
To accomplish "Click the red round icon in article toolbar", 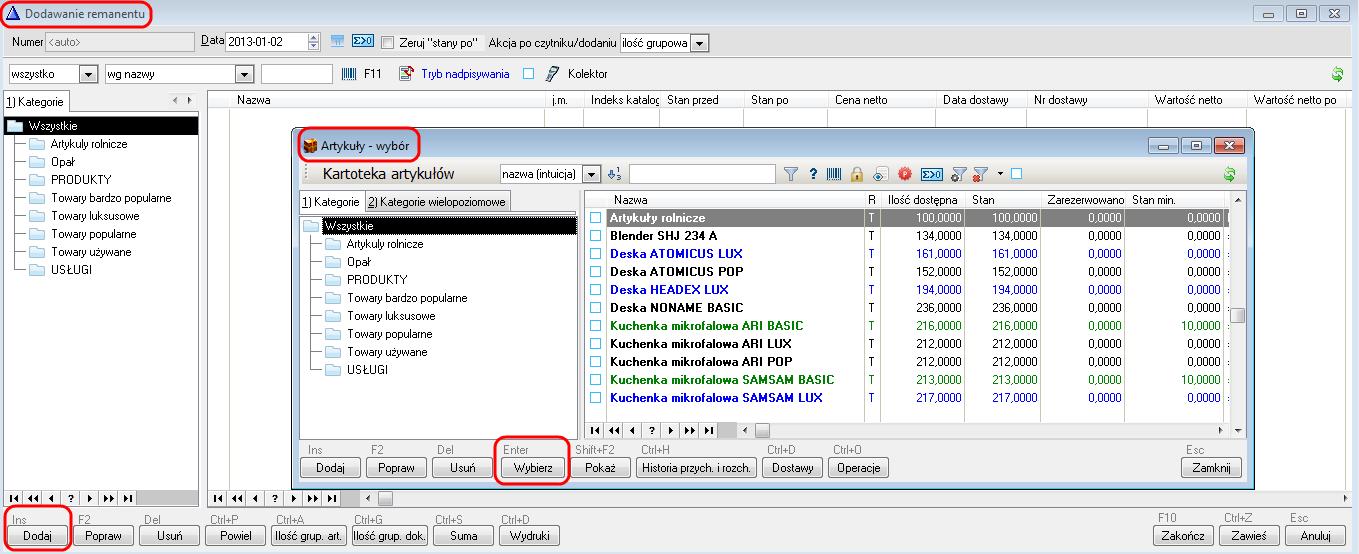I will (x=905, y=174).
